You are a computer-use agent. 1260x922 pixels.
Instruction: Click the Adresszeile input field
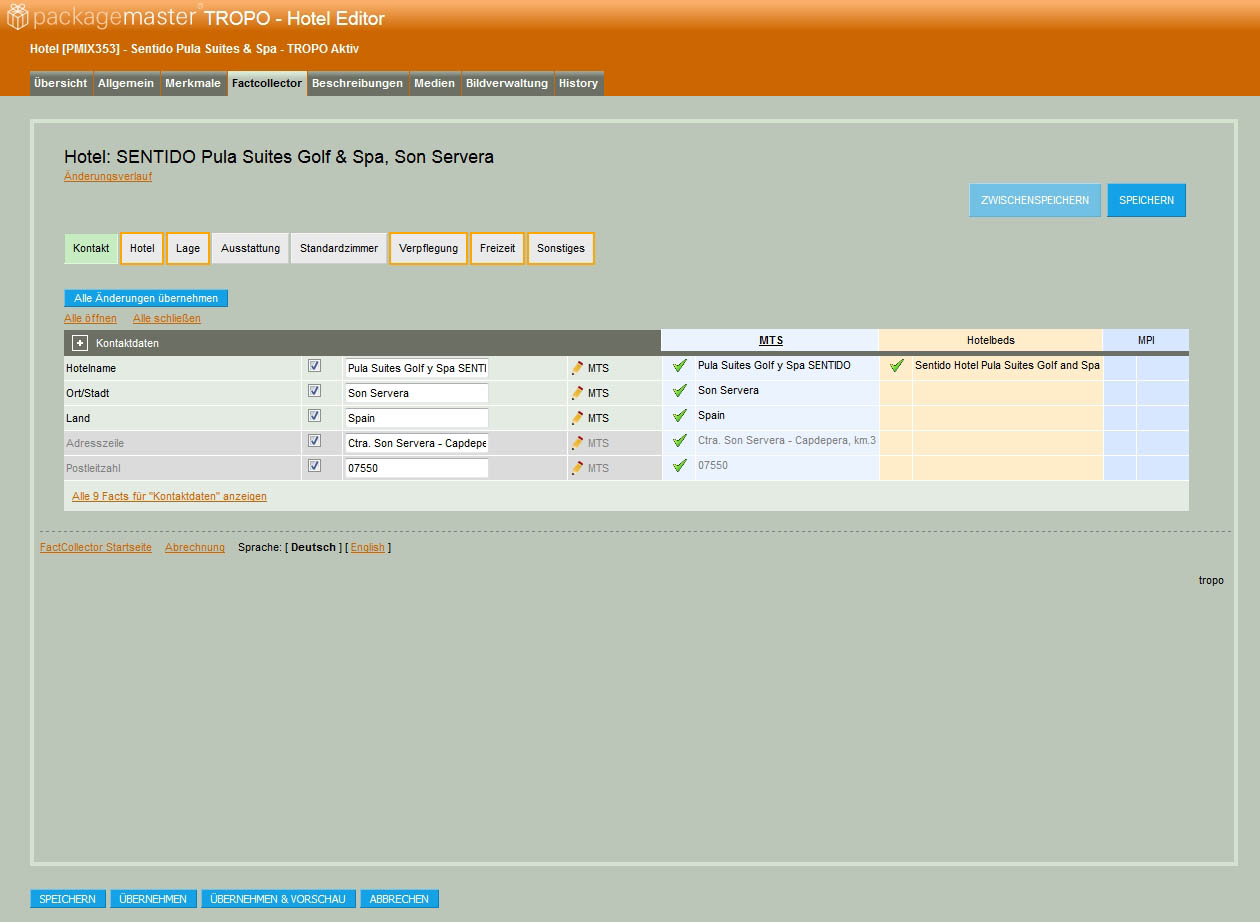point(416,443)
